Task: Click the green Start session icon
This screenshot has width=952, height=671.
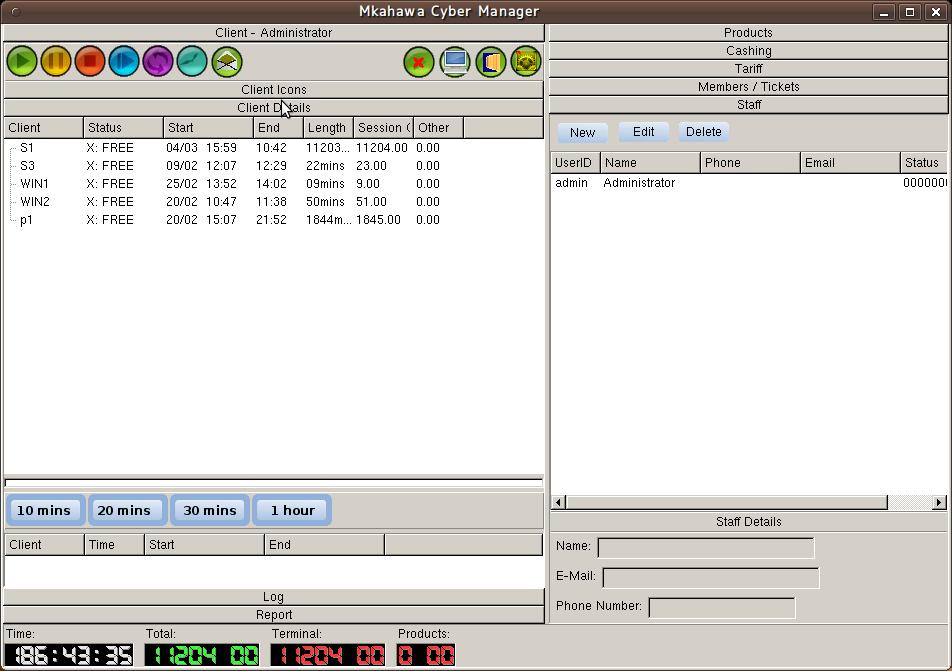Action: click(x=22, y=61)
